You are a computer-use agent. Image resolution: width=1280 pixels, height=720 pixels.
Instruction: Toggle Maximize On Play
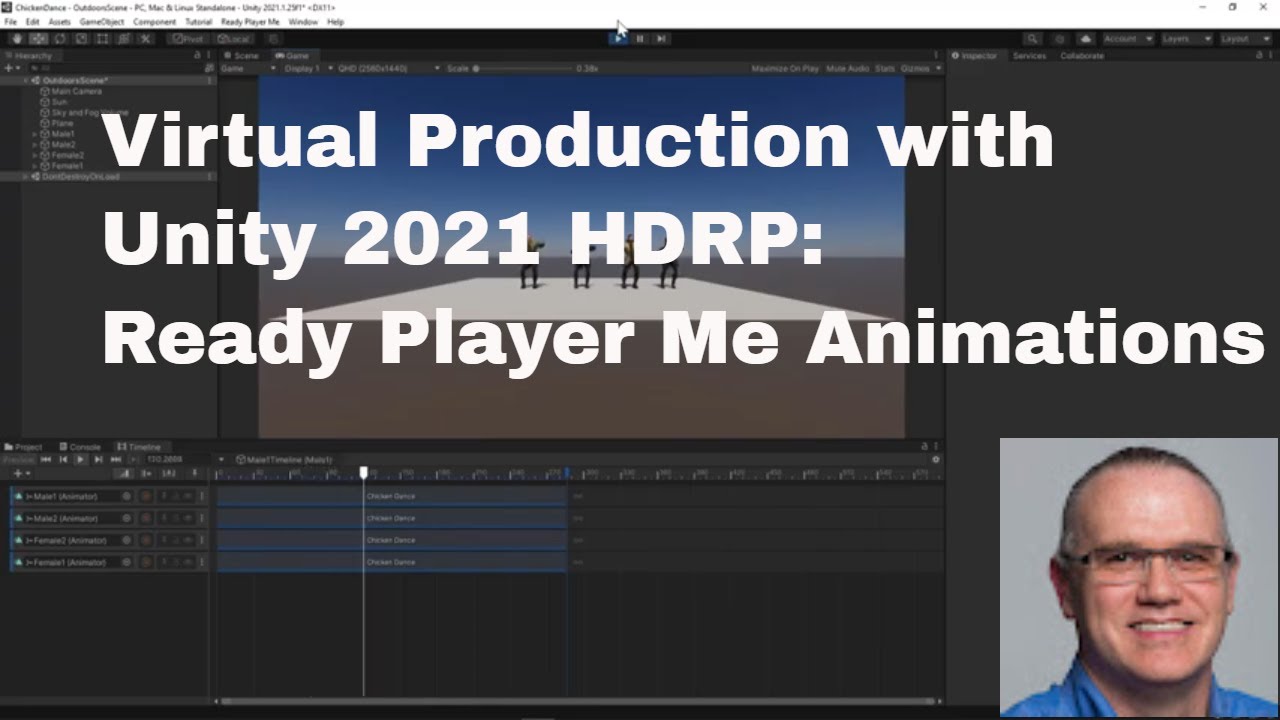(785, 68)
